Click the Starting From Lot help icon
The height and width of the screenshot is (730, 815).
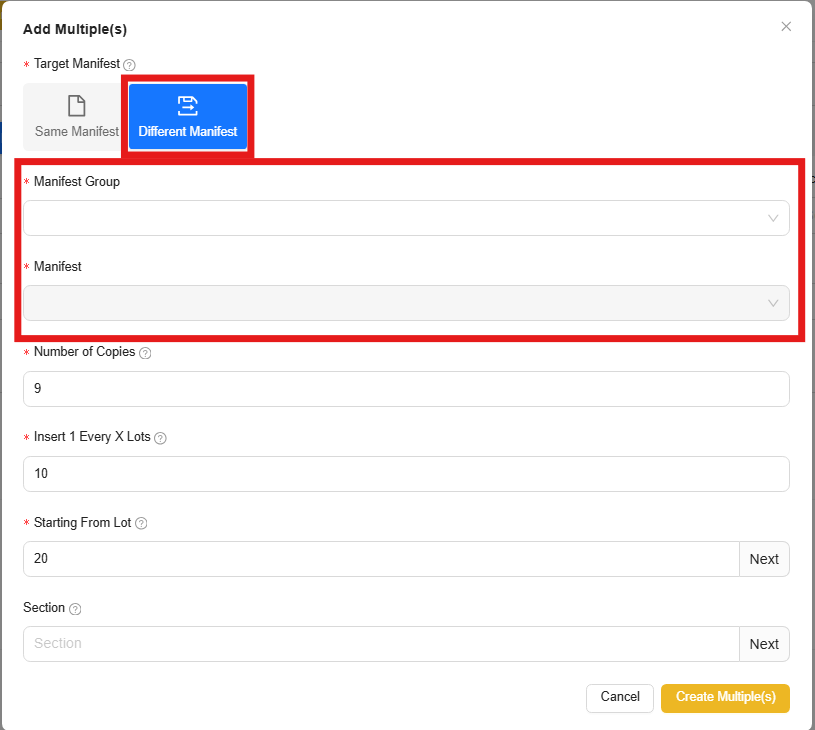pyautogui.click(x=141, y=523)
